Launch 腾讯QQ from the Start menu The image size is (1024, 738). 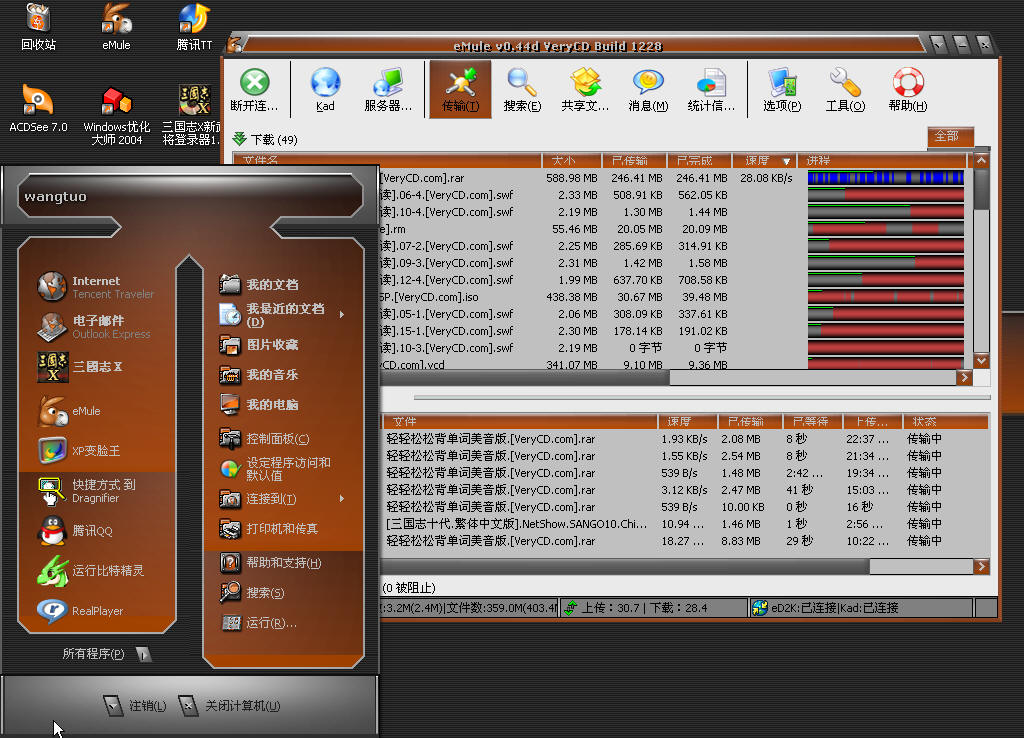point(76,530)
